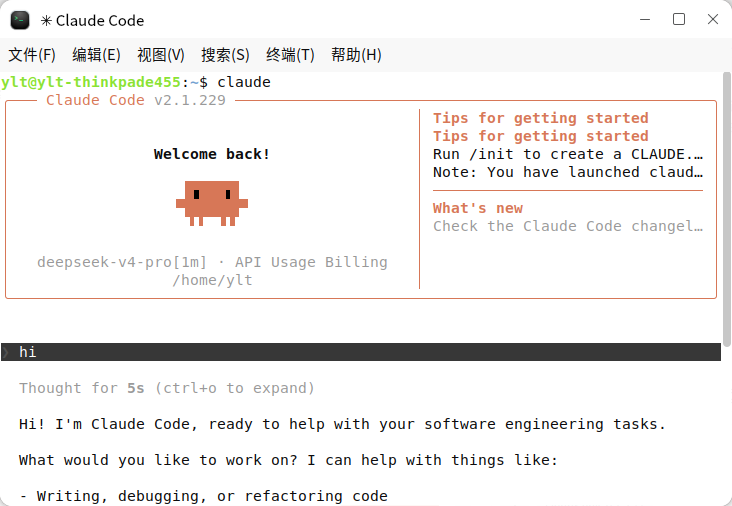The image size is (732, 506).
Task: Click '- Writing, debugging, or refactoring code' line
Action: (x=203, y=496)
